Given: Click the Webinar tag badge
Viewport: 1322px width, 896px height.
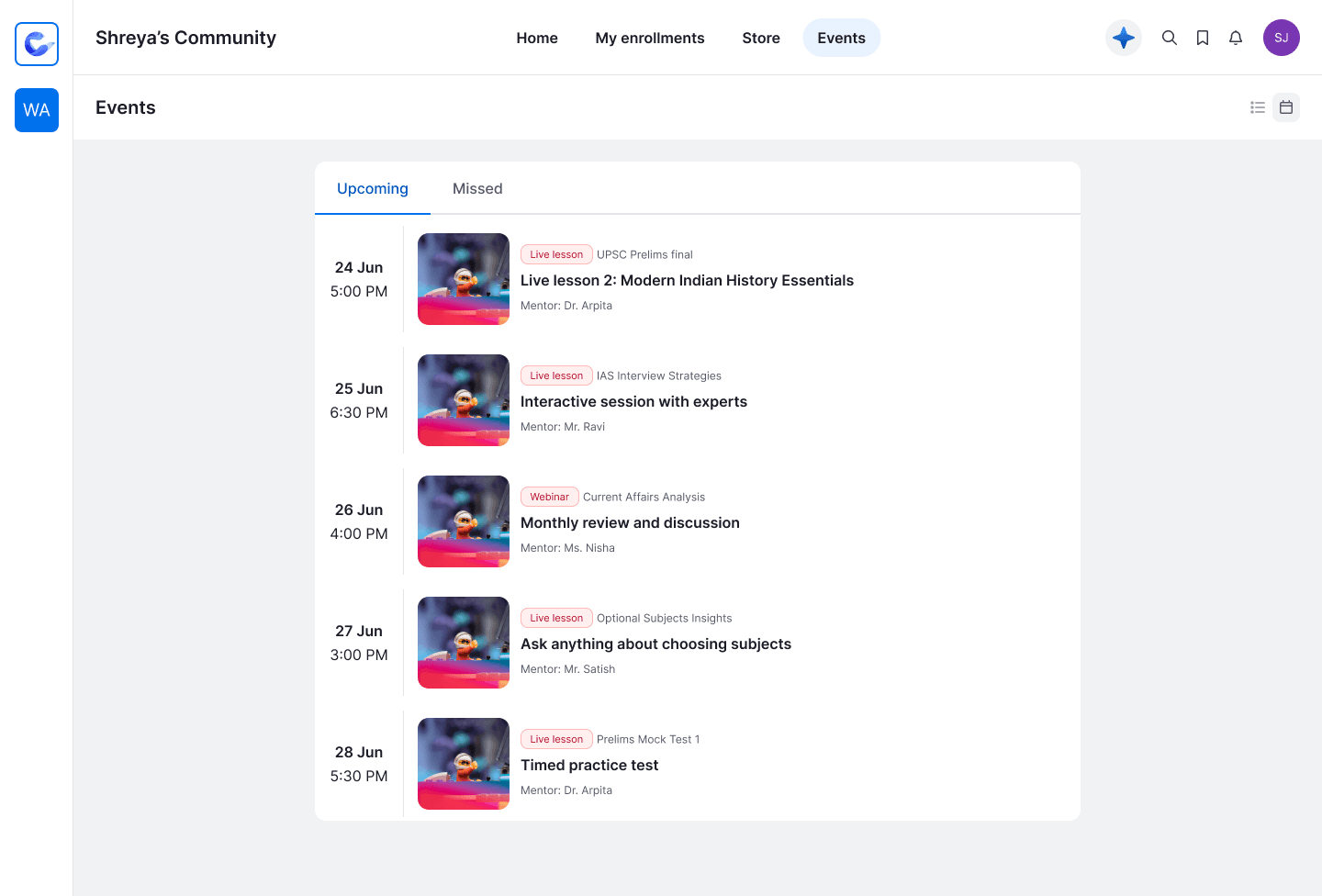Looking at the screenshot, I should click(550, 497).
